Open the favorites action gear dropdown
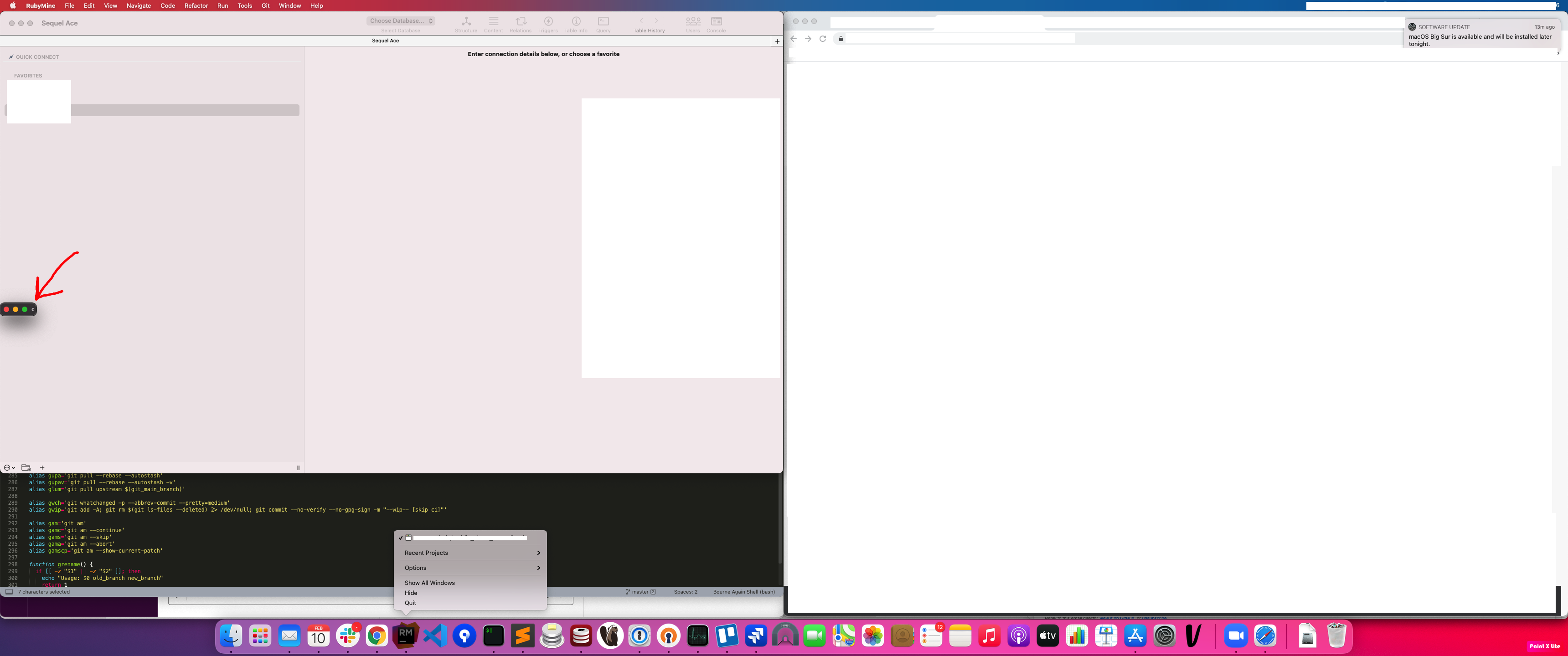 point(9,467)
